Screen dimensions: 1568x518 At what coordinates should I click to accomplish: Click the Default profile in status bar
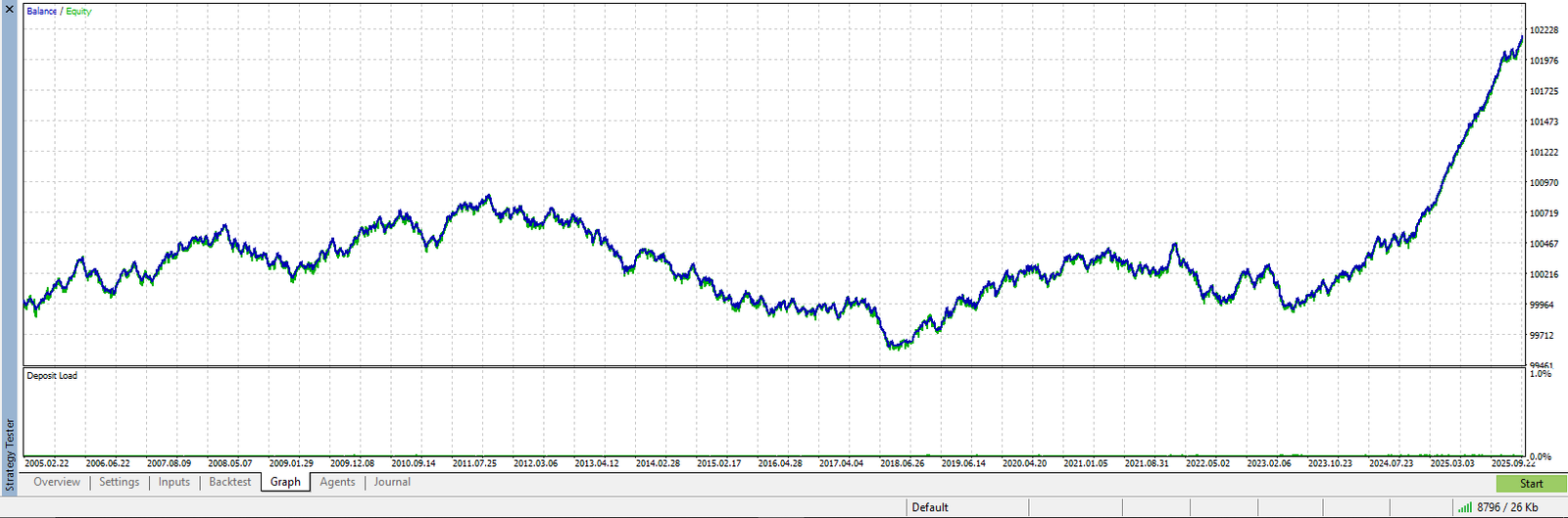coord(930,507)
